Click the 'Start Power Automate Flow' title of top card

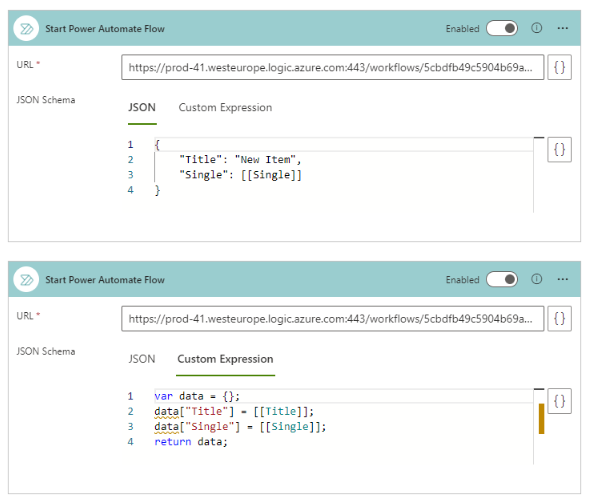(x=105, y=29)
